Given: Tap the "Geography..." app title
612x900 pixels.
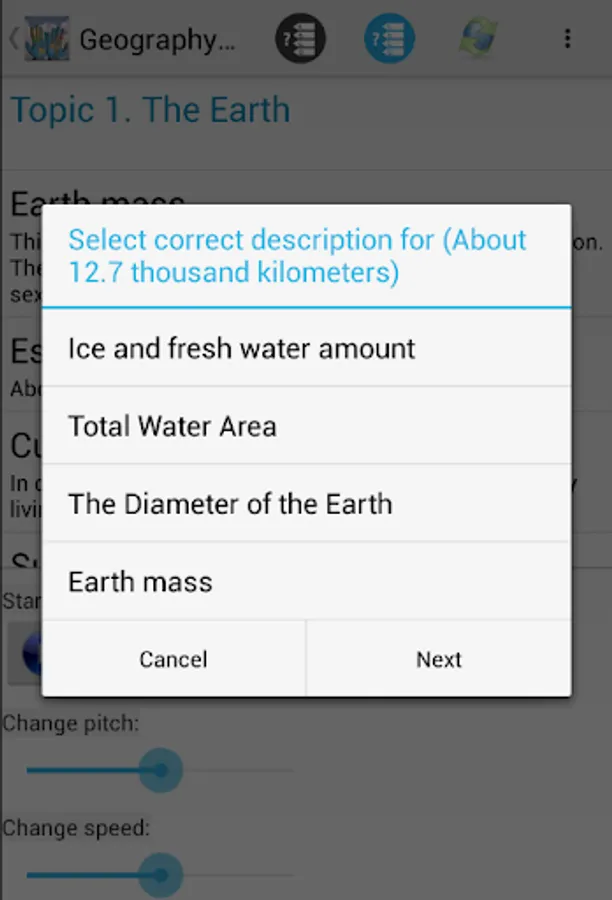Looking at the screenshot, I should coord(157,40).
